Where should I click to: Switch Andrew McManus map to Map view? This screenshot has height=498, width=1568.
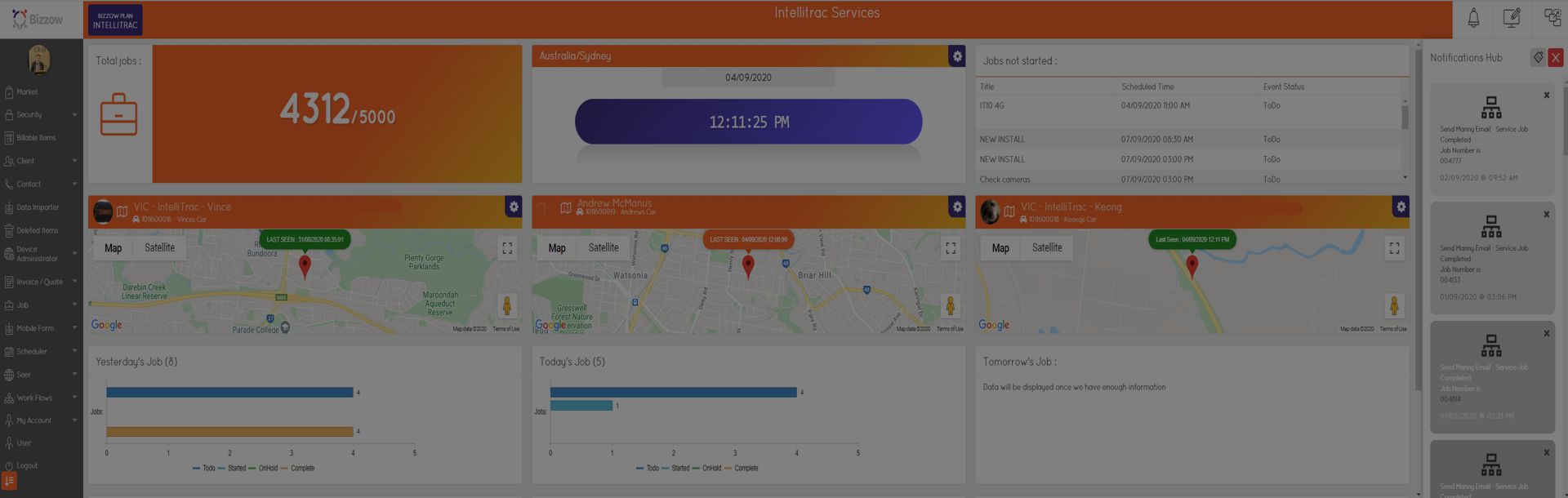tap(557, 248)
